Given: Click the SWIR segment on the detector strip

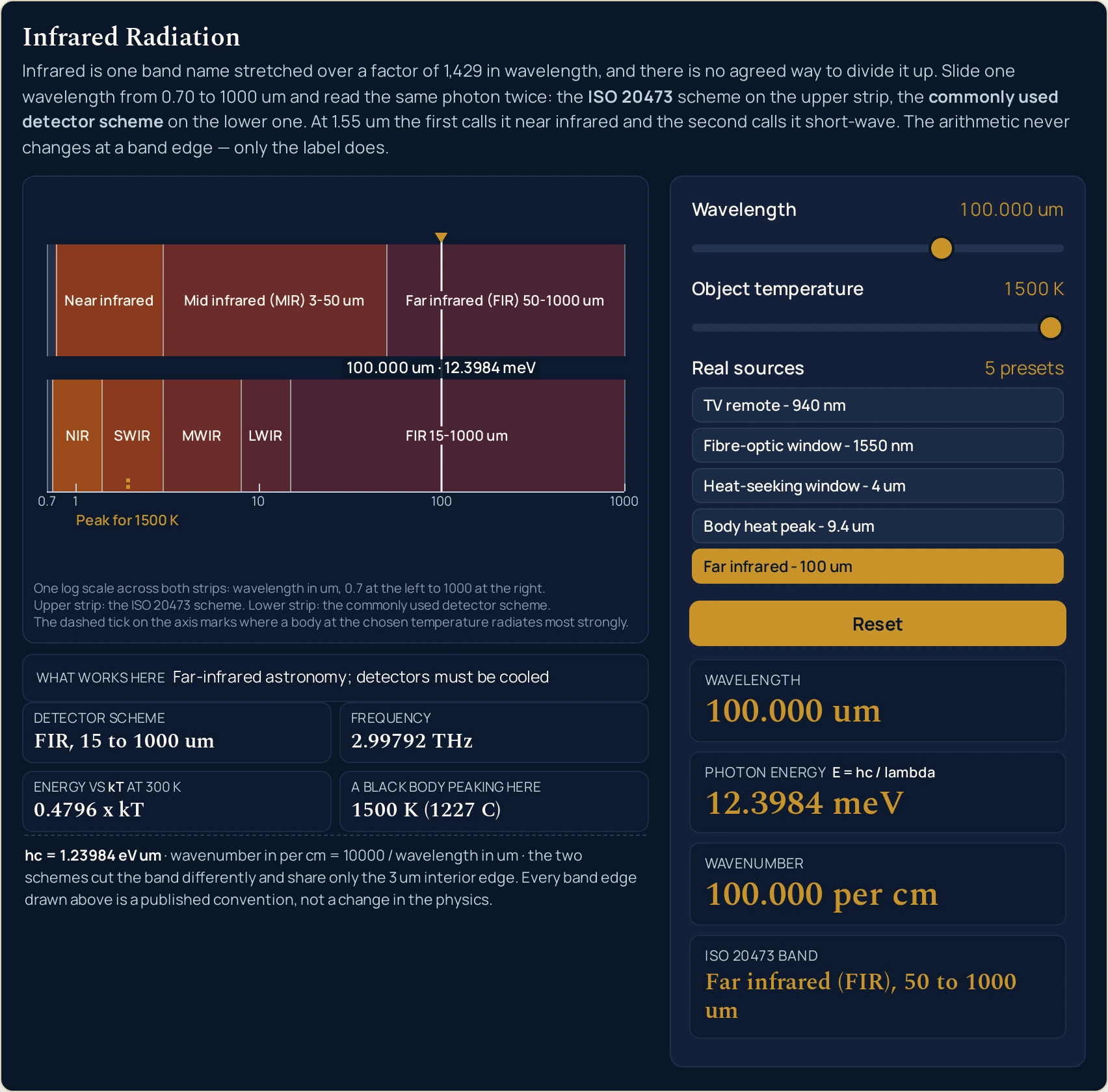Looking at the screenshot, I should (x=133, y=435).
